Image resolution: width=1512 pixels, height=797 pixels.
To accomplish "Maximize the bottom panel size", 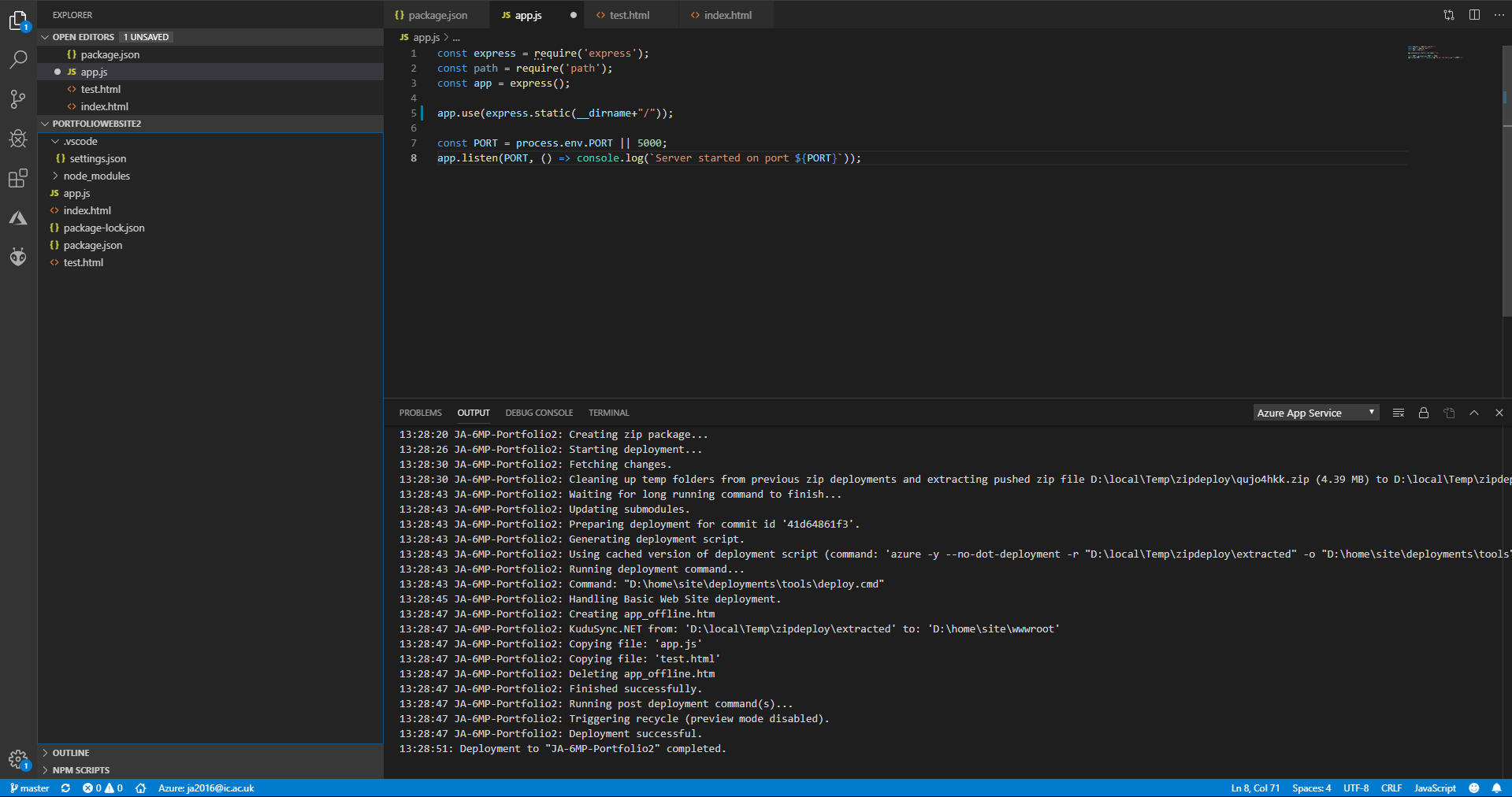I will click(1474, 413).
